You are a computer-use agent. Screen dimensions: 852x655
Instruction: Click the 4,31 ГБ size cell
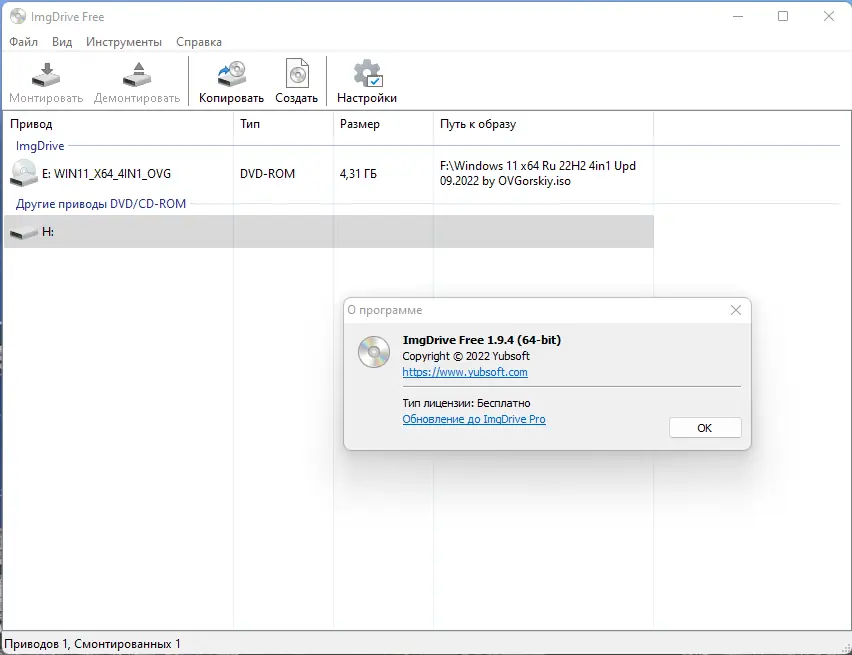pyautogui.click(x=358, y=174)
